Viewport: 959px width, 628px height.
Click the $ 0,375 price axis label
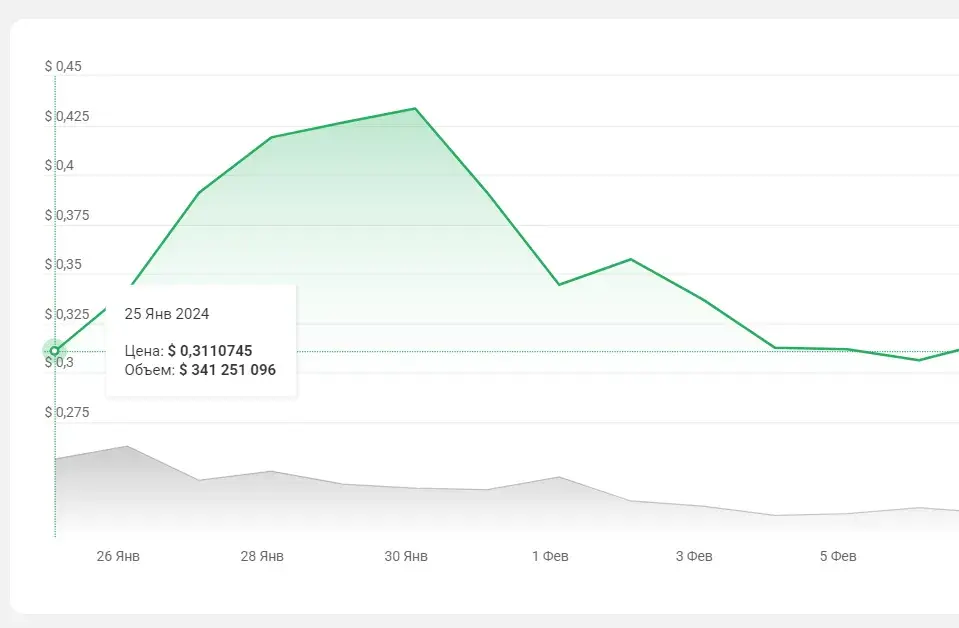(x=67, y=215)
